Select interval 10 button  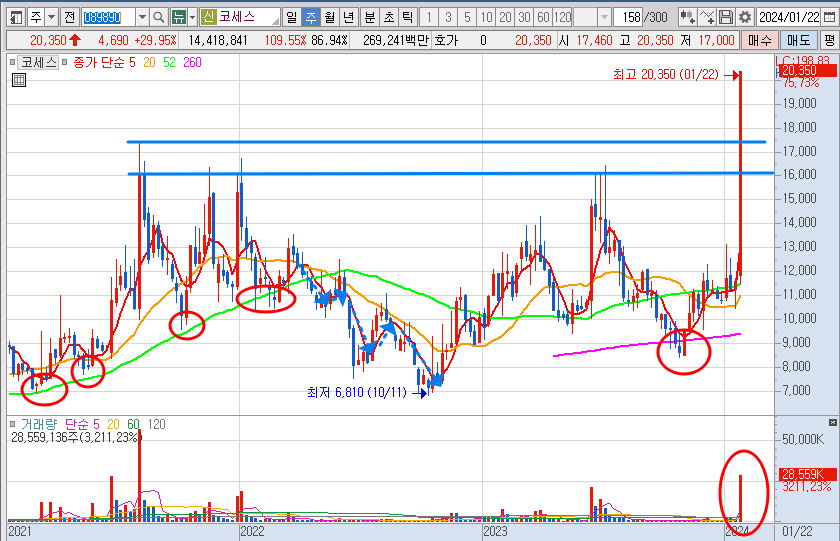pos(486,18)
